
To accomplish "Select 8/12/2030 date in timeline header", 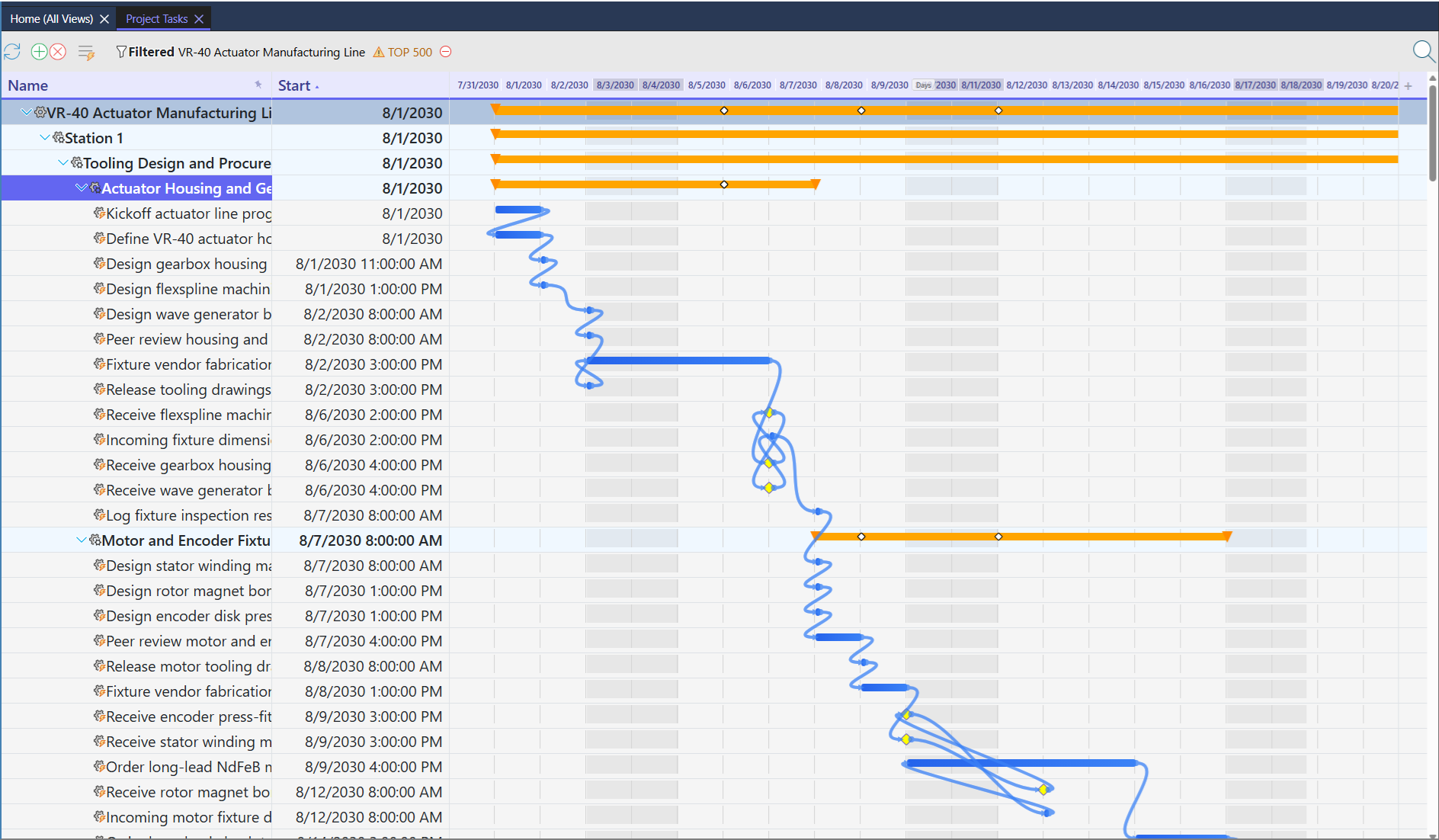I will (x=1027, y=85).
